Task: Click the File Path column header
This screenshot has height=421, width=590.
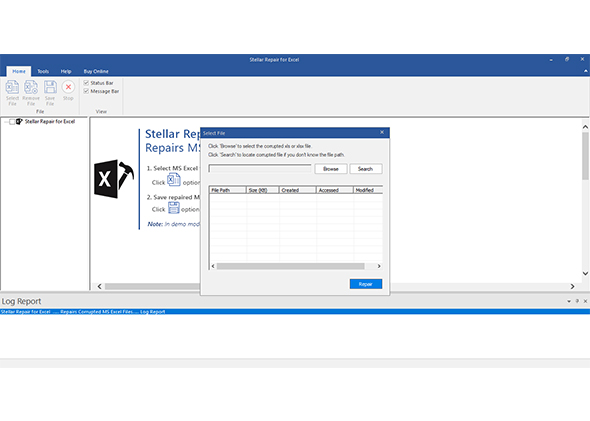Action: 228,190
